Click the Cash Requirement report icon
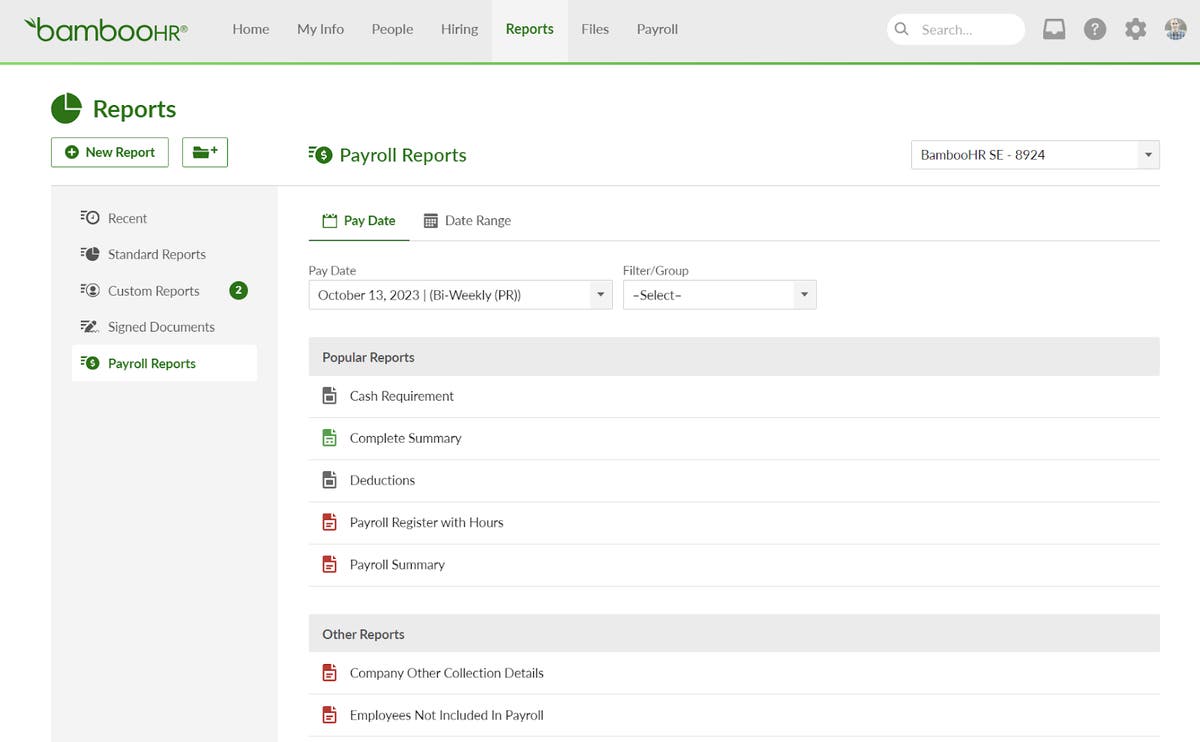 pyautogui.click(x=329, y=395)
